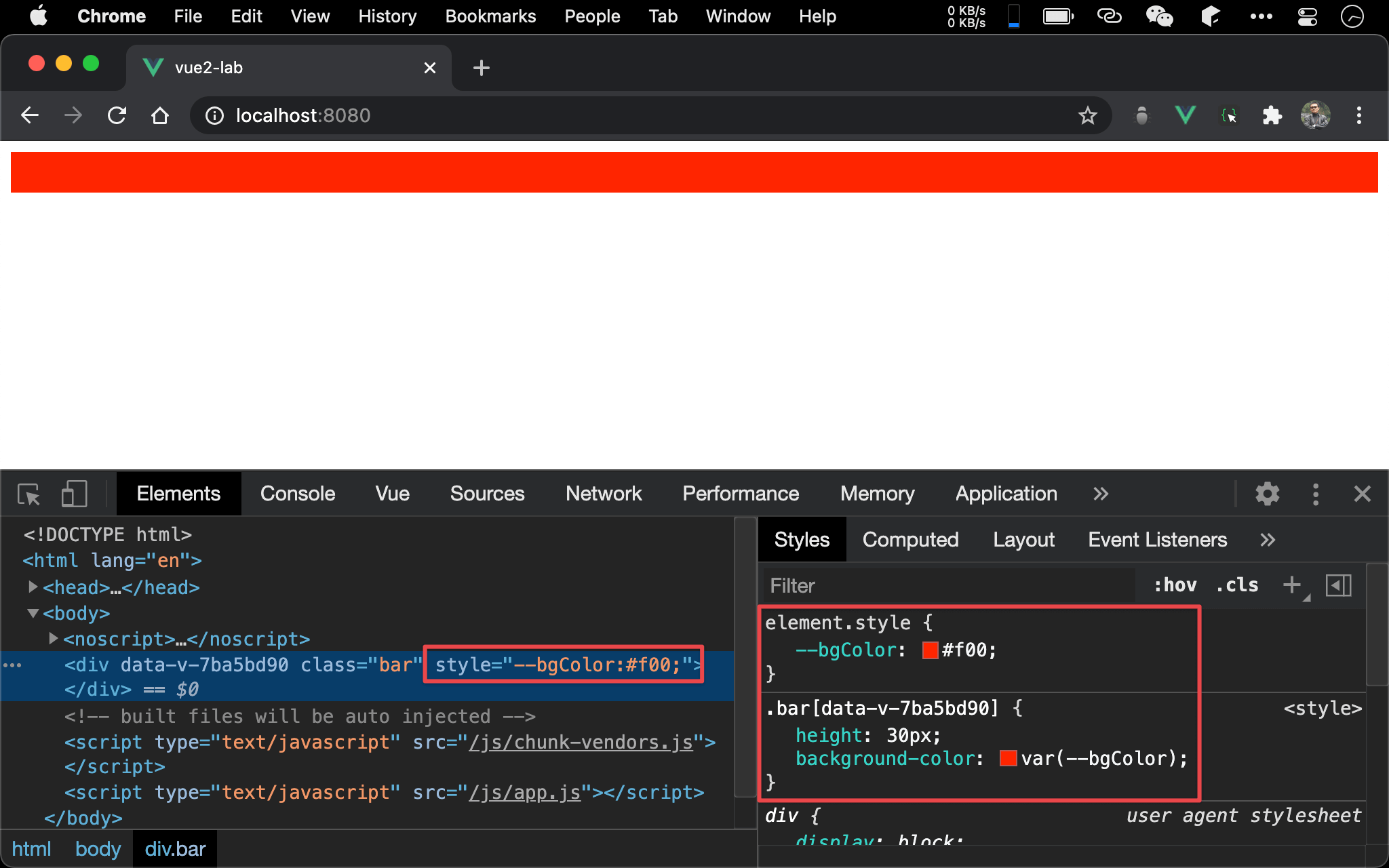Show more Styles sidebar tabs chevron
The image size is (1389, 868).
pos(1268,540)
